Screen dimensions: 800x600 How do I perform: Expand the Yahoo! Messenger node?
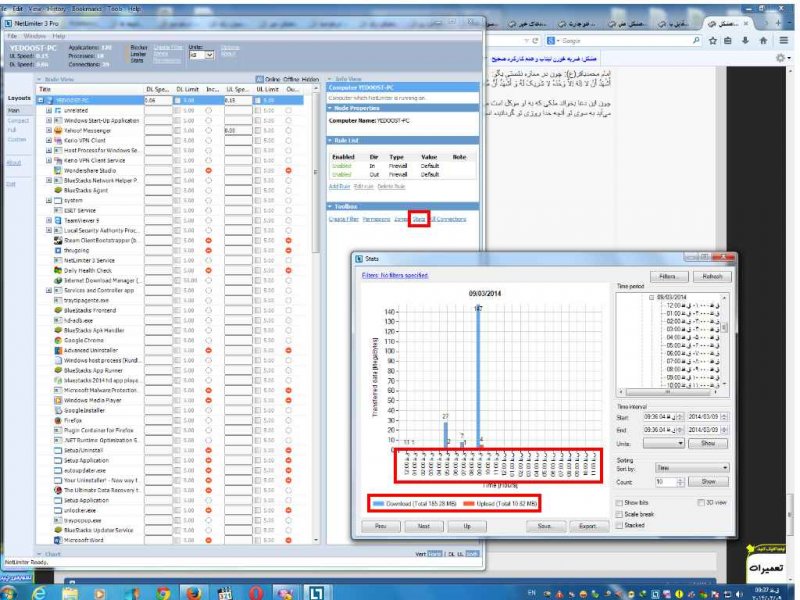coord(49,131)
